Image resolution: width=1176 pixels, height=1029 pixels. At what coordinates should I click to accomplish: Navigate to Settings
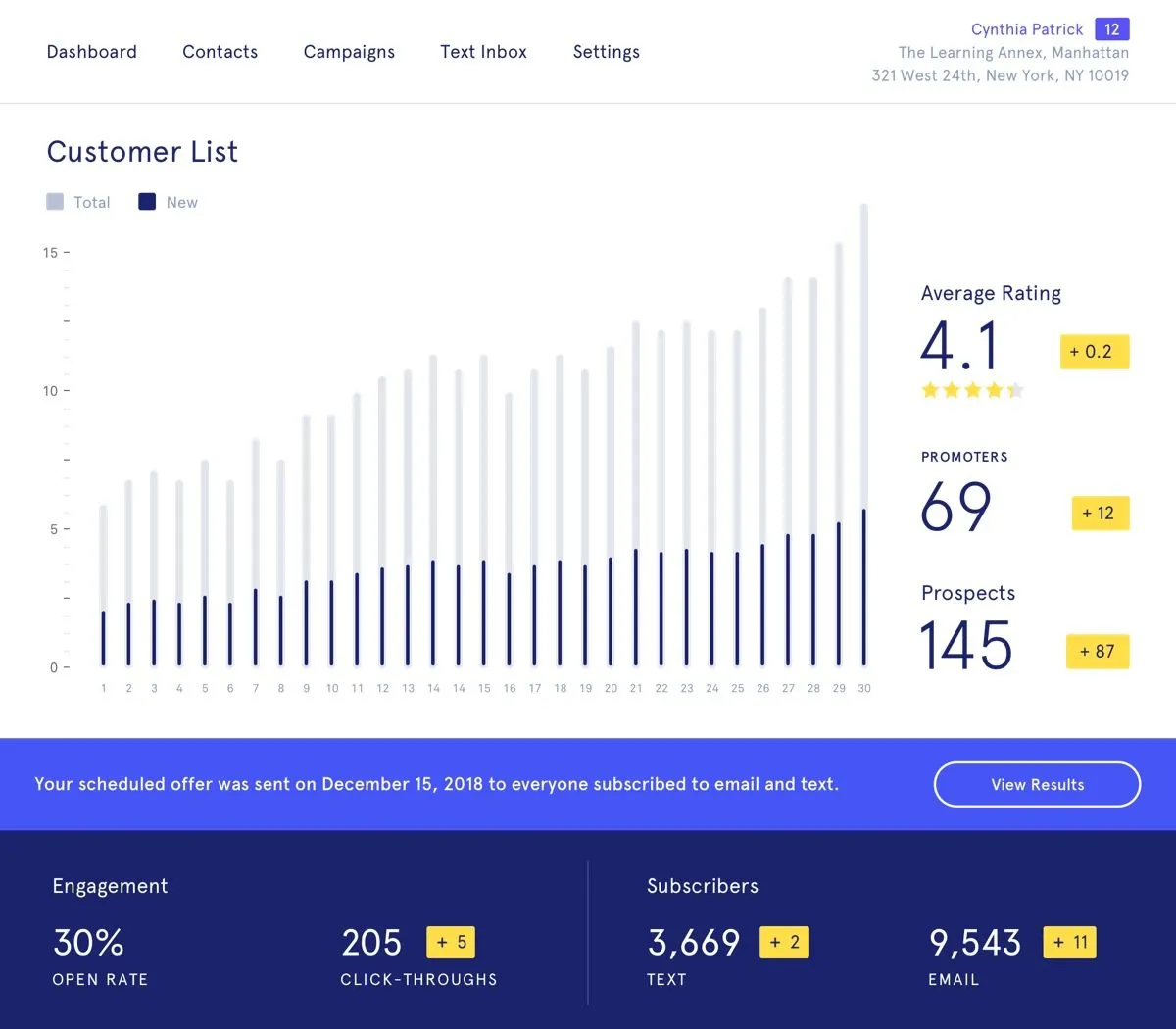pyautogui.click(x=606, y=52)
